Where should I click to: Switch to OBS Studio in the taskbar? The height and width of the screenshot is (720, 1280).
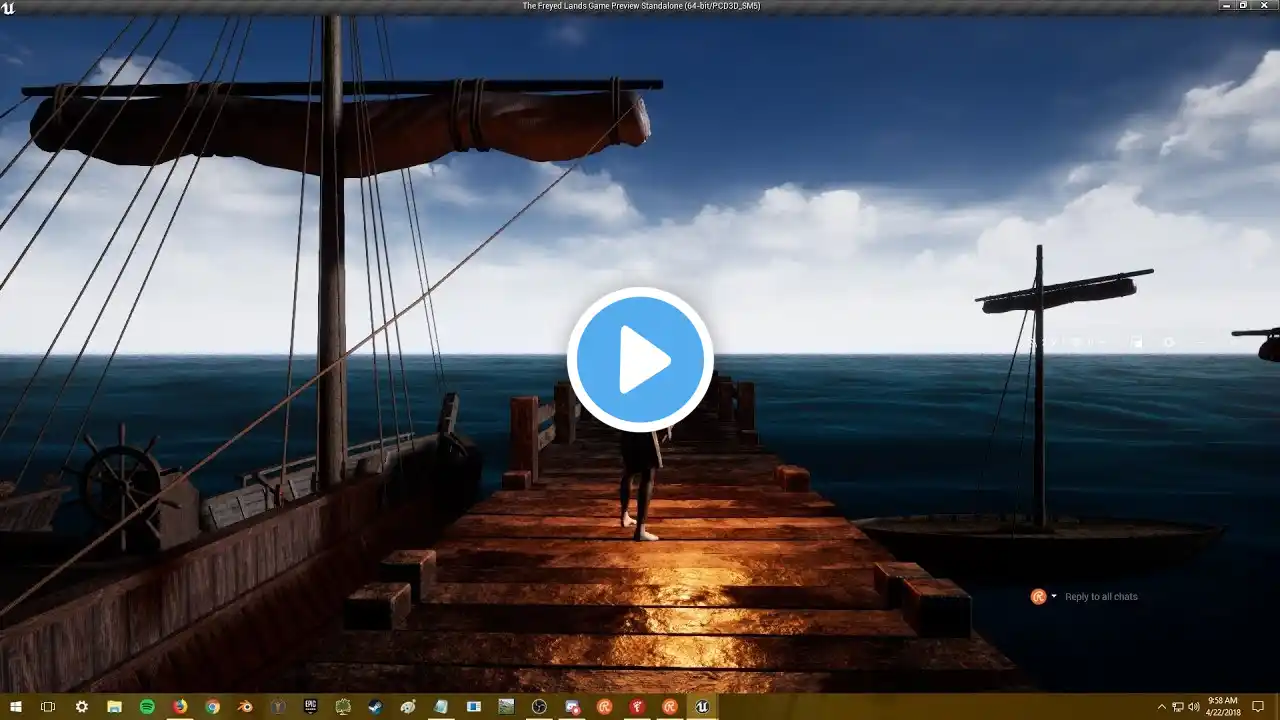pyautogui.click(x=540, y=707)
